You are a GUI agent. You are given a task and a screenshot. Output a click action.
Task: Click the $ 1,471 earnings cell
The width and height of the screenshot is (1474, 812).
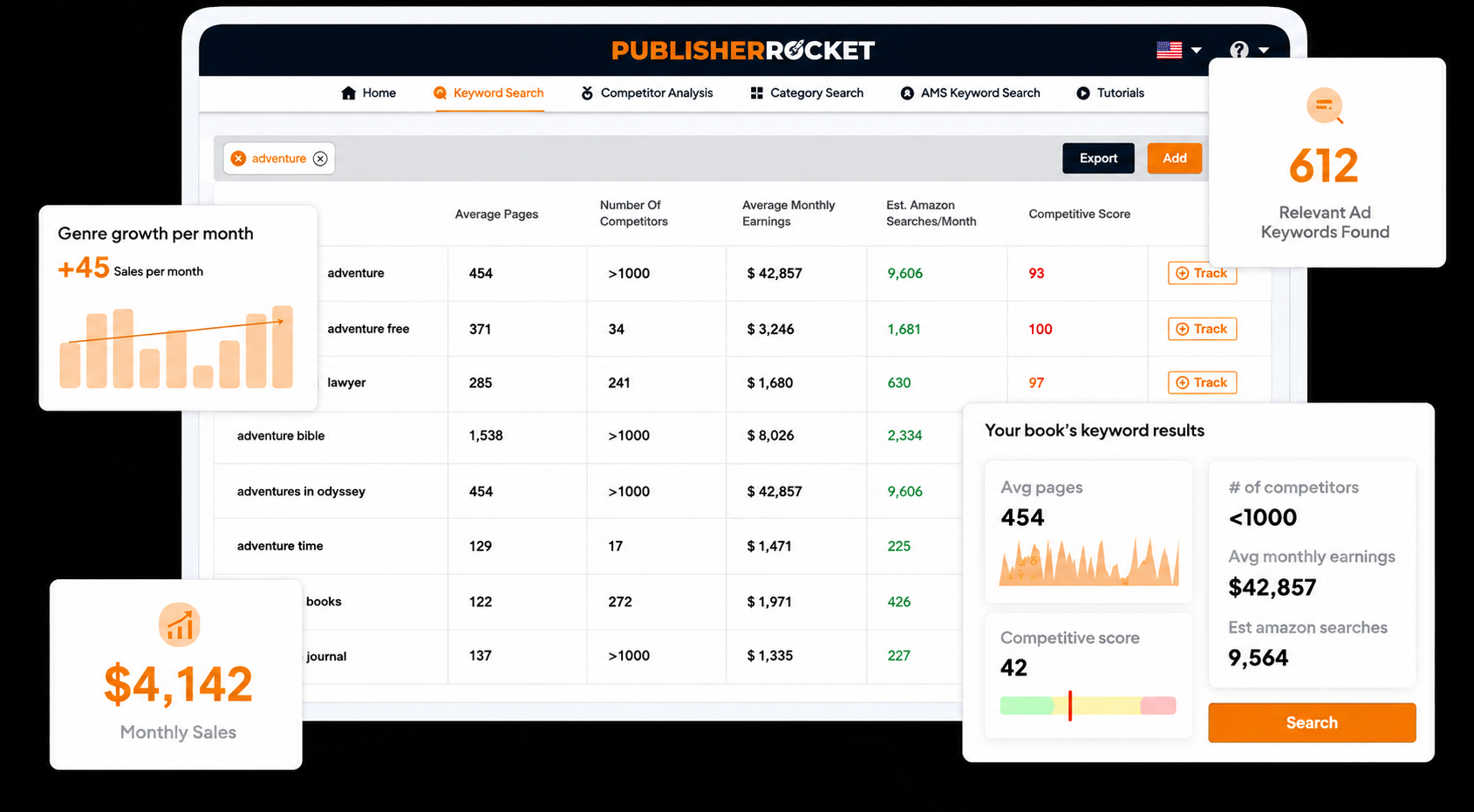[768, 547]
